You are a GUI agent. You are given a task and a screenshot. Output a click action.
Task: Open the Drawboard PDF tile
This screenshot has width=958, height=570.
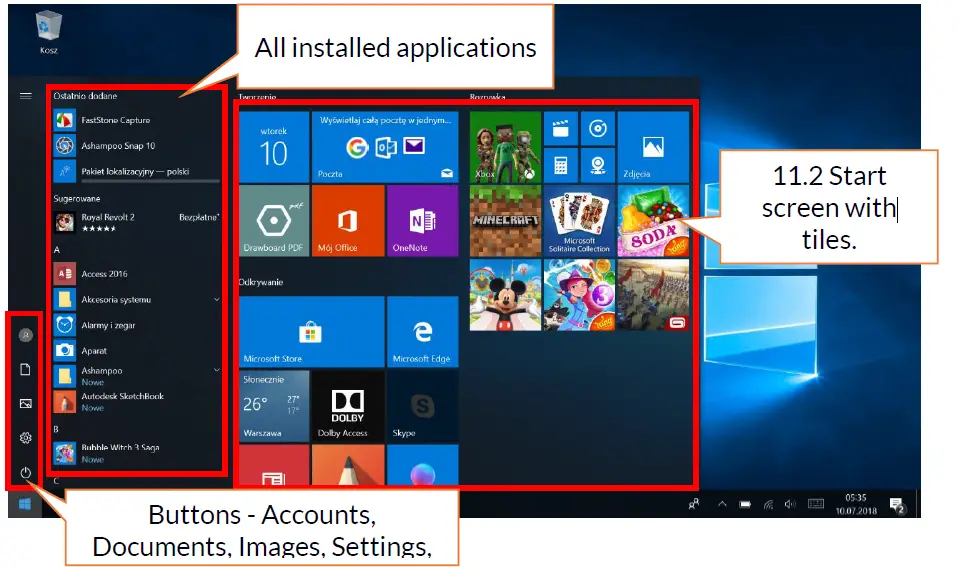[274, 221]
